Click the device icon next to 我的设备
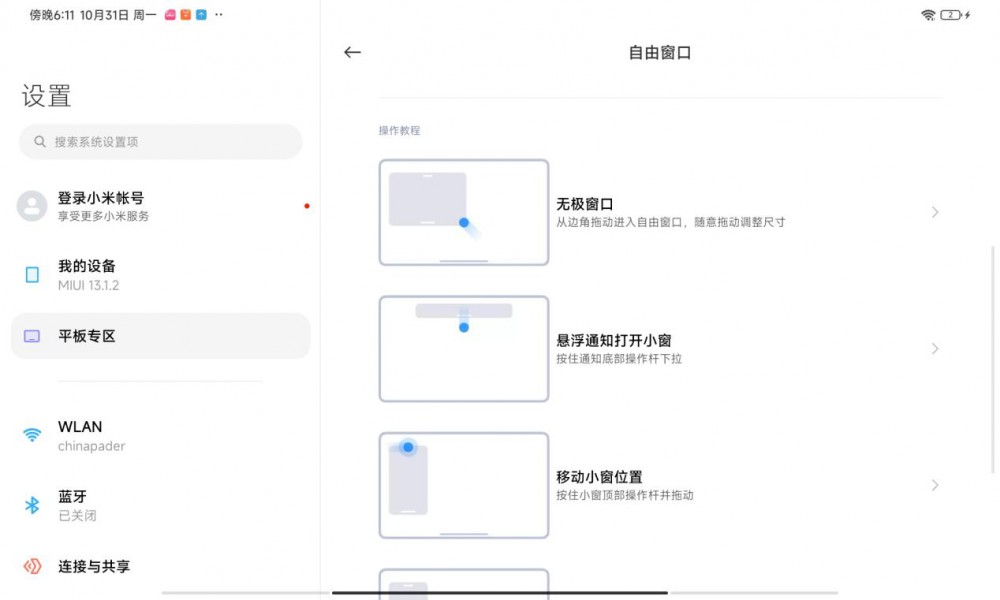The width and height of the screenshot is (1000, 600). pyautogui.click(x=30, y=276)
